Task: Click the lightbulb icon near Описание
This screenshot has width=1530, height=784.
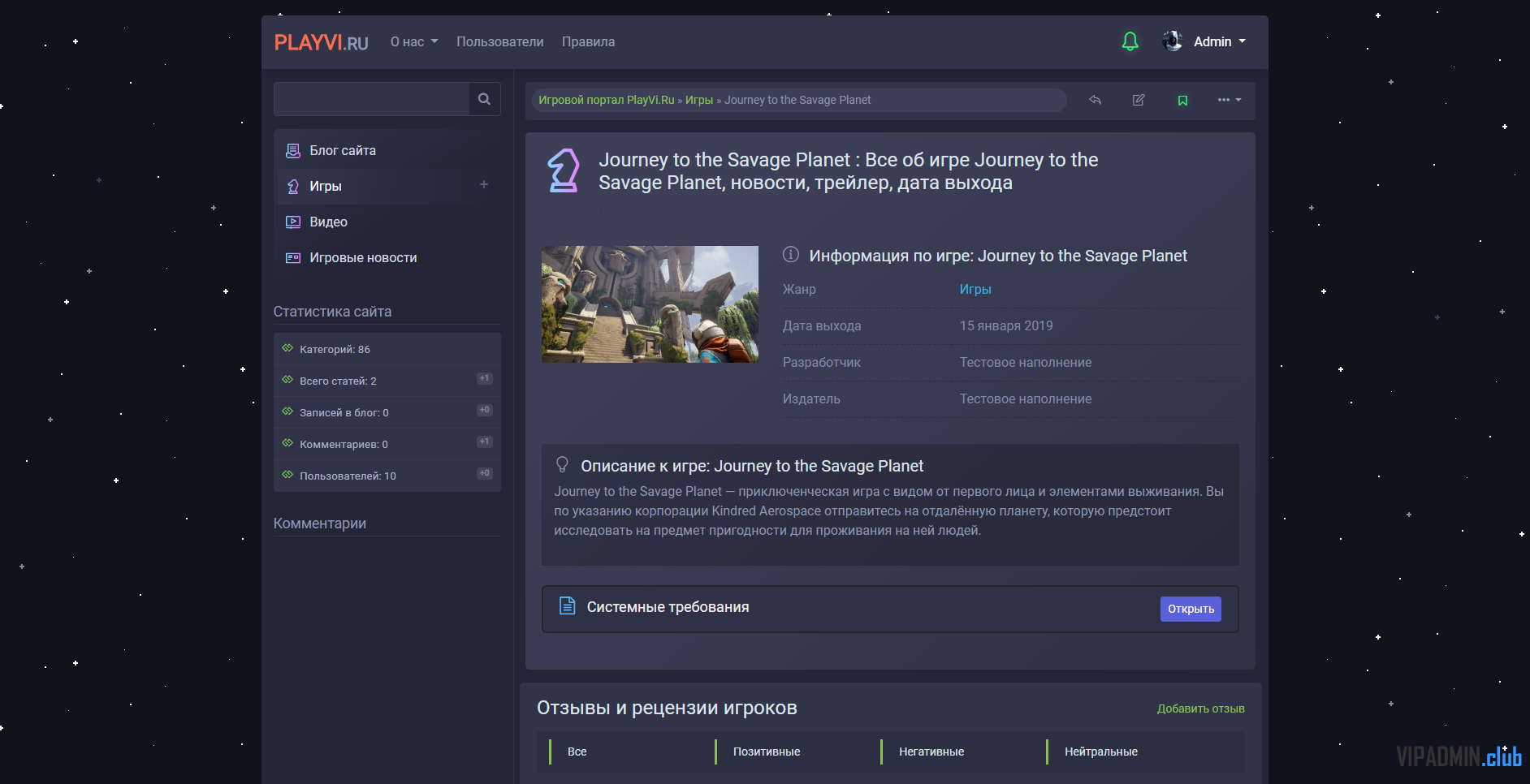Action: pyautogui.click(x=562, y=464)
